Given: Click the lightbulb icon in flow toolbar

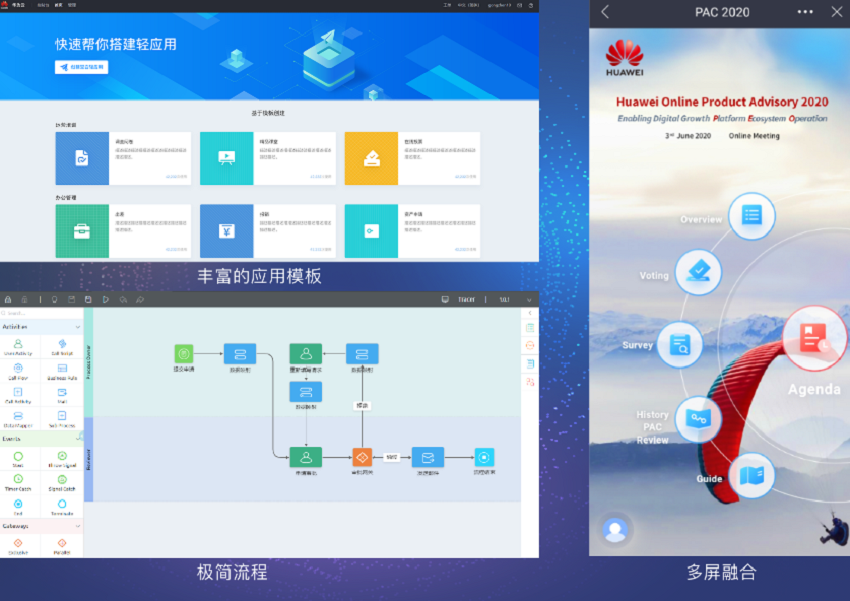Looking at the screenshot, I should 54,300.
